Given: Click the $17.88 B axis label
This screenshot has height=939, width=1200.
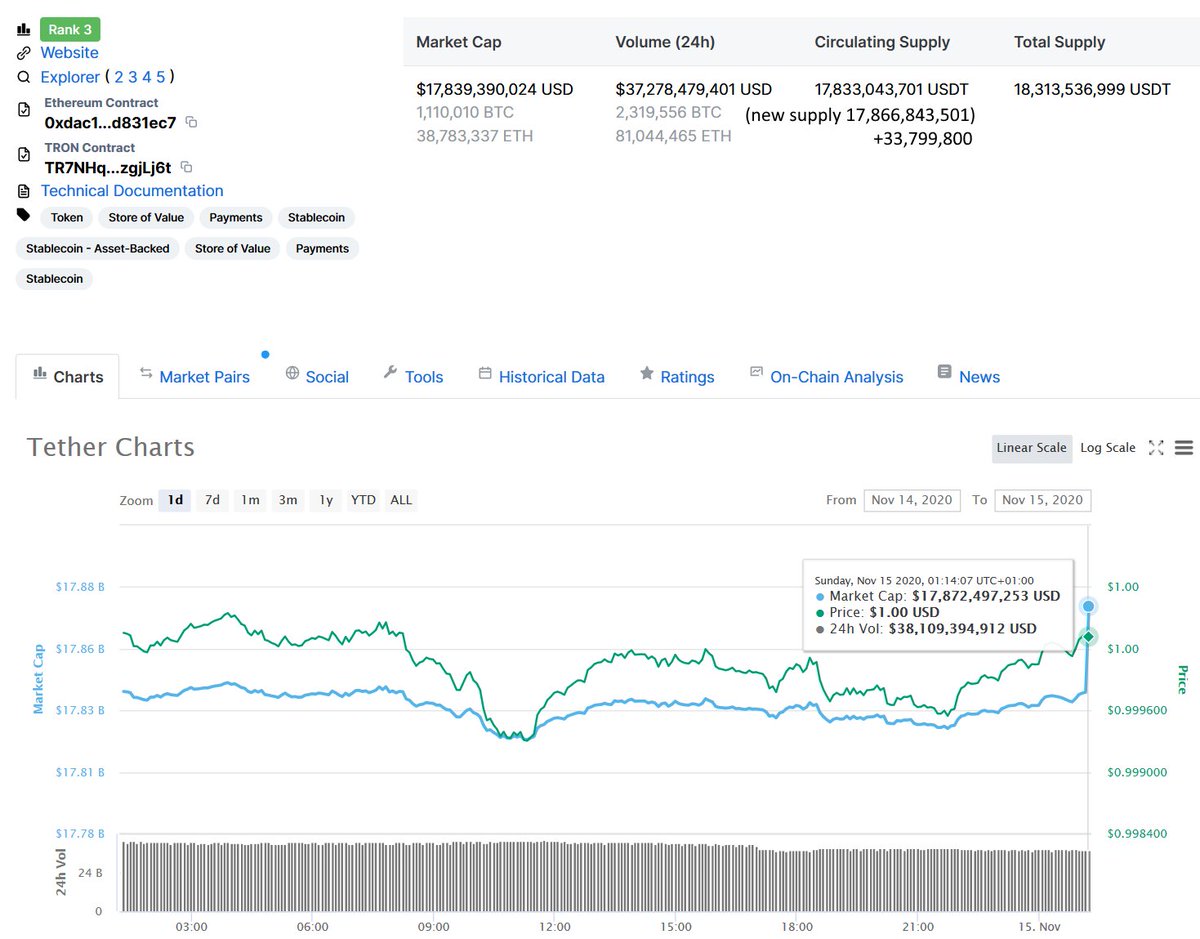Looking at the screenshot, I should [81, 587].
